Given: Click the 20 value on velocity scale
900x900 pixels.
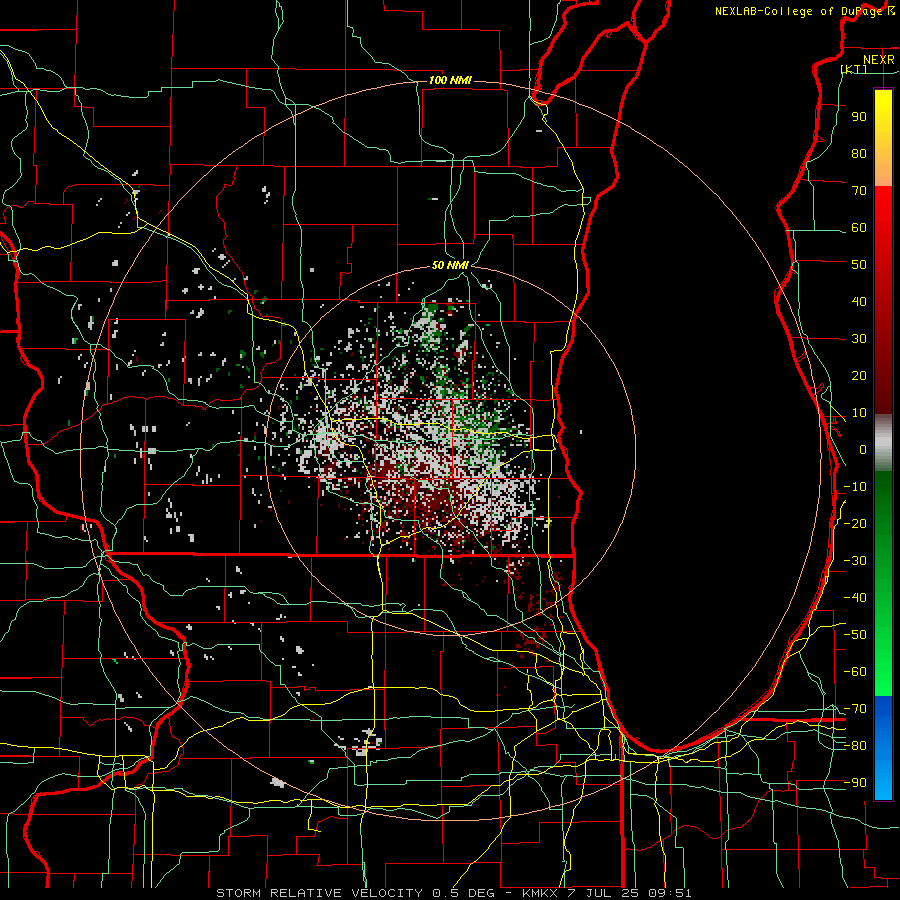Looking at the screenshot, I should point(859,375).
